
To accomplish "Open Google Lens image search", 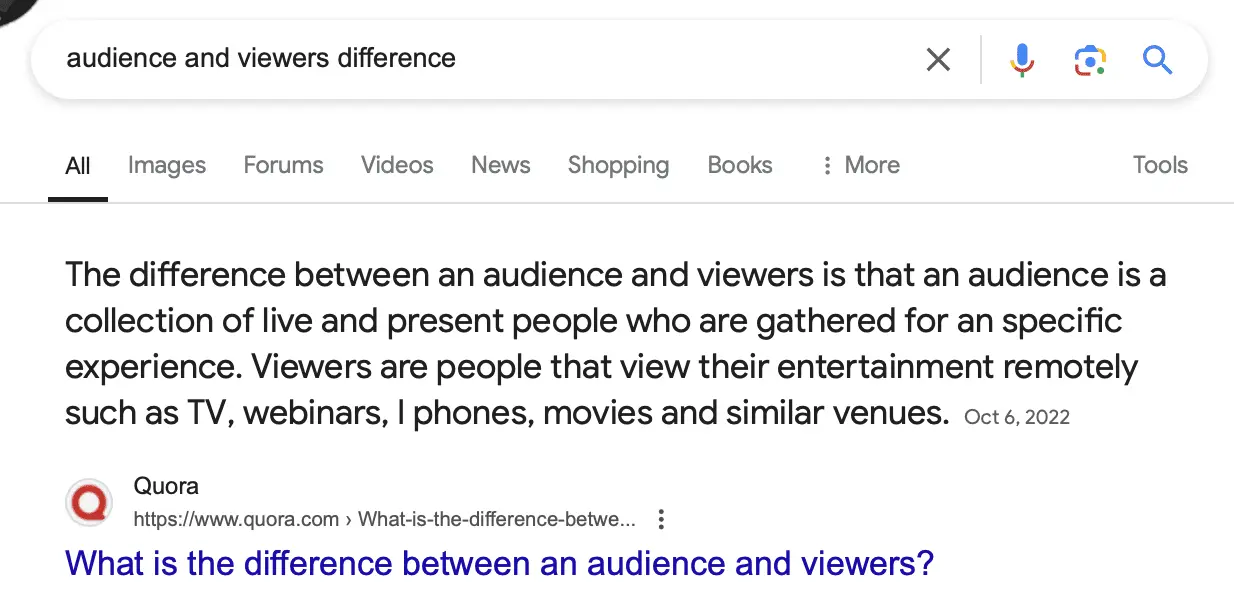I will [1089, 60].
